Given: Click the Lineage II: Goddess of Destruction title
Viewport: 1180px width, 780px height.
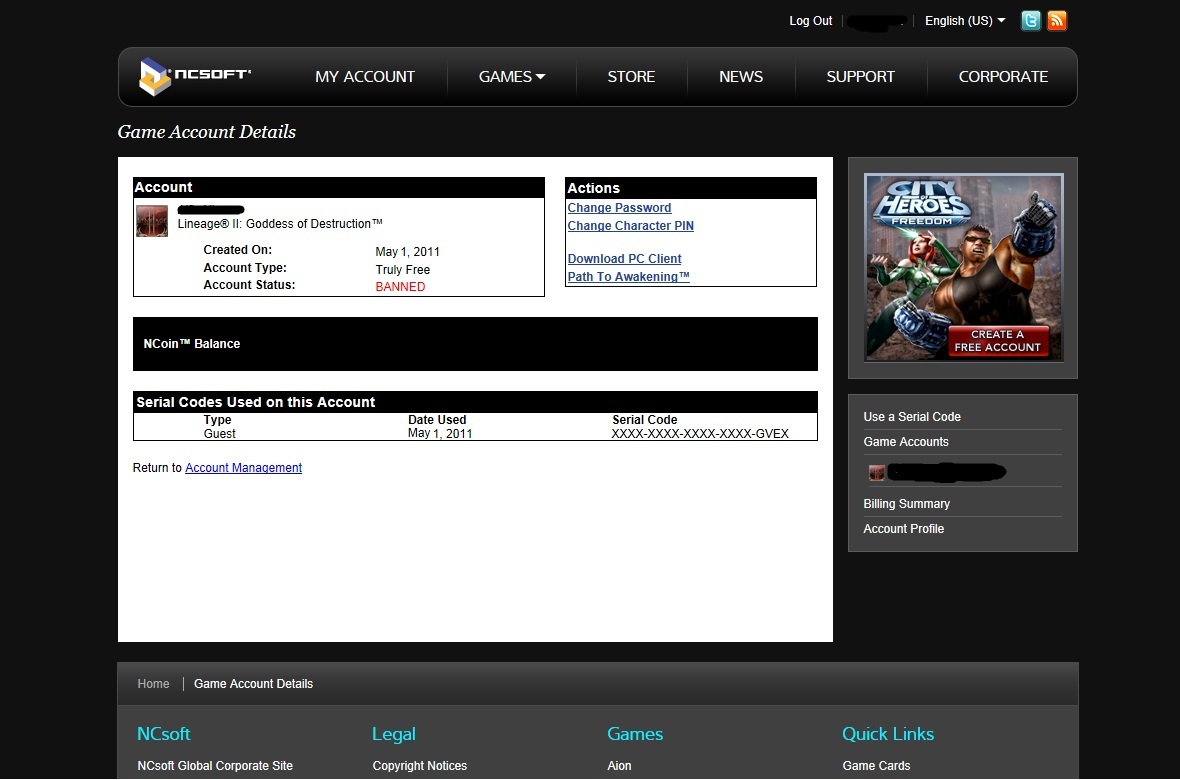Looking at the screenshot, I should 280,224.
